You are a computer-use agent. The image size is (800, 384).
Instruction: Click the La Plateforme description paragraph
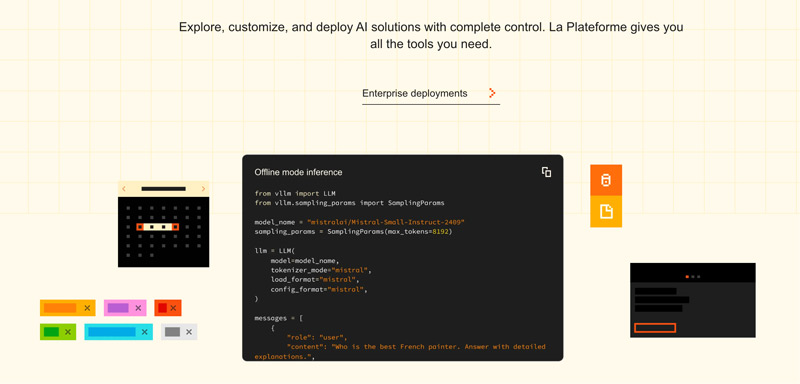tap(431, 36)
